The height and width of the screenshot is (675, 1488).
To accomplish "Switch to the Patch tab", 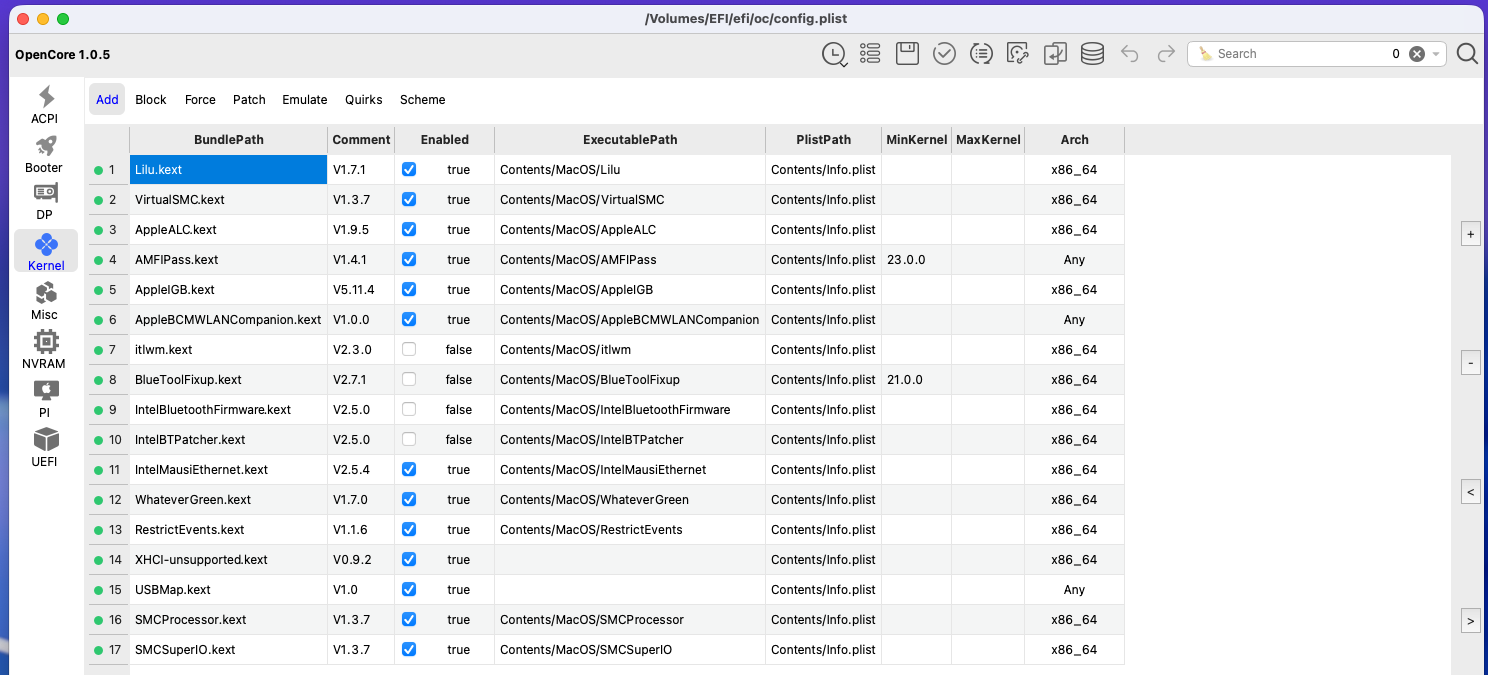I will click(249, 100).
